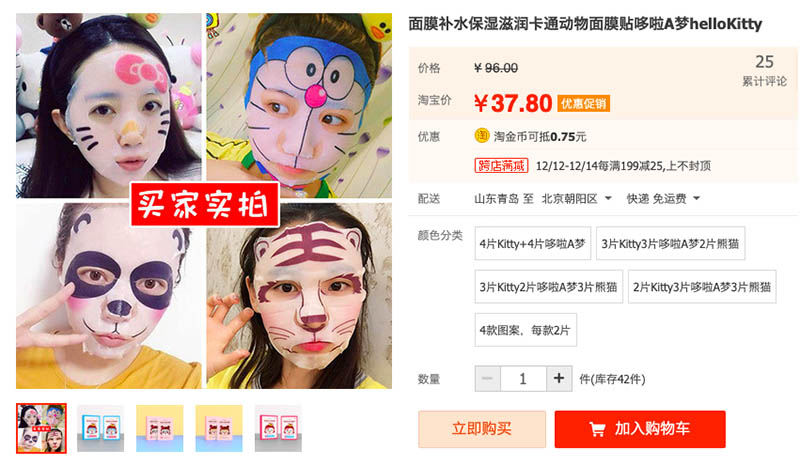Viewport: 800px width, 466px height.
Task: Select the first thumbnail with four faces
Action: pyautogui.click(x=41, y=428)
